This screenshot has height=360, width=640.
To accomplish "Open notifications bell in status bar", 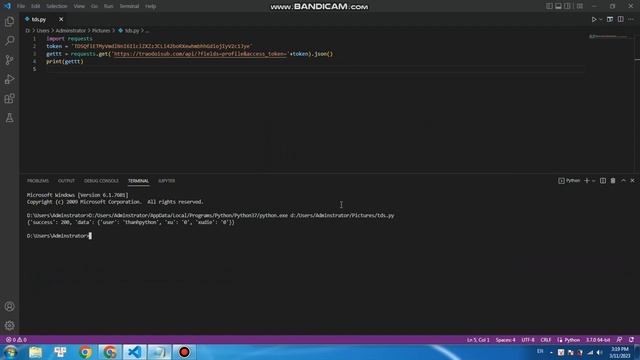I will [x=631, y=340].
